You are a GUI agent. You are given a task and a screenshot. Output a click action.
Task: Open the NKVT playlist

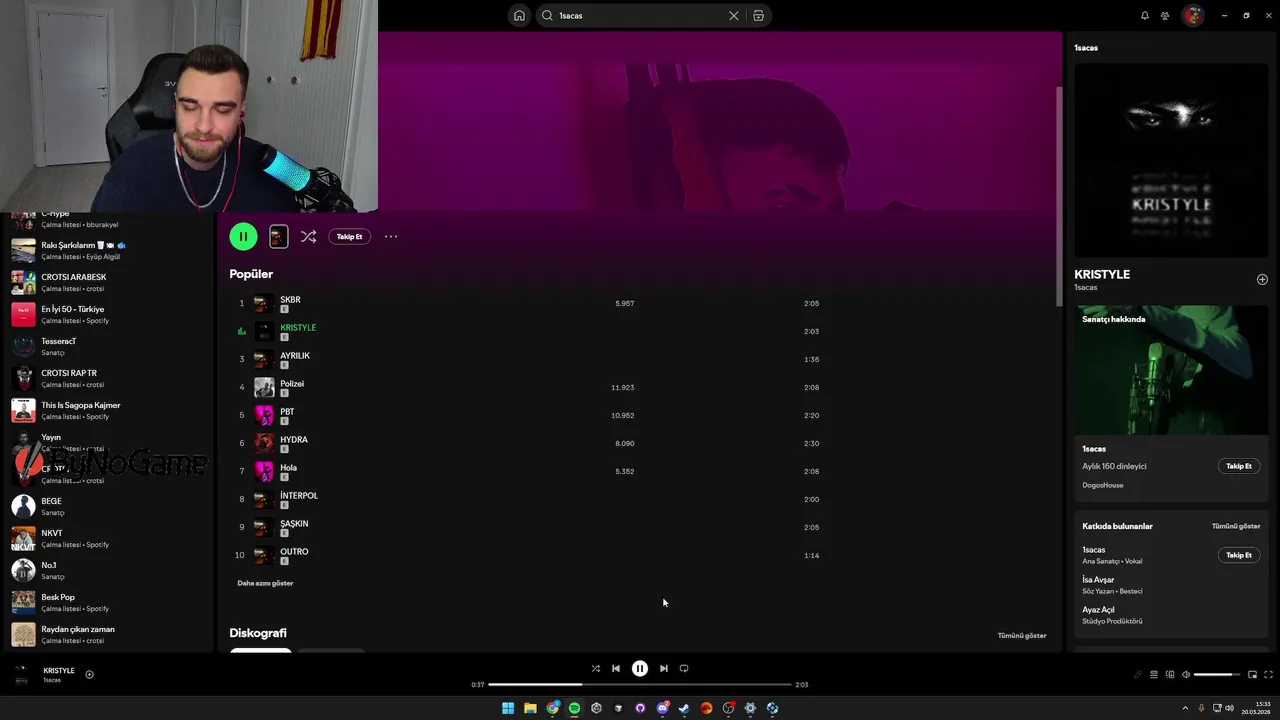point(108,538)
